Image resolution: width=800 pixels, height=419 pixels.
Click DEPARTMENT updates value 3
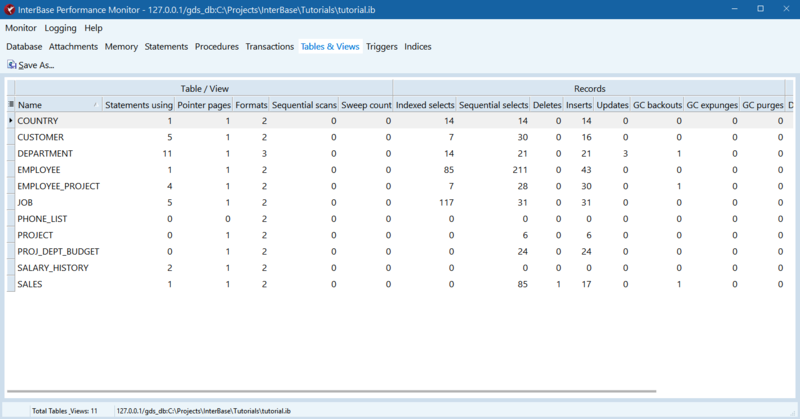(626, 154)
